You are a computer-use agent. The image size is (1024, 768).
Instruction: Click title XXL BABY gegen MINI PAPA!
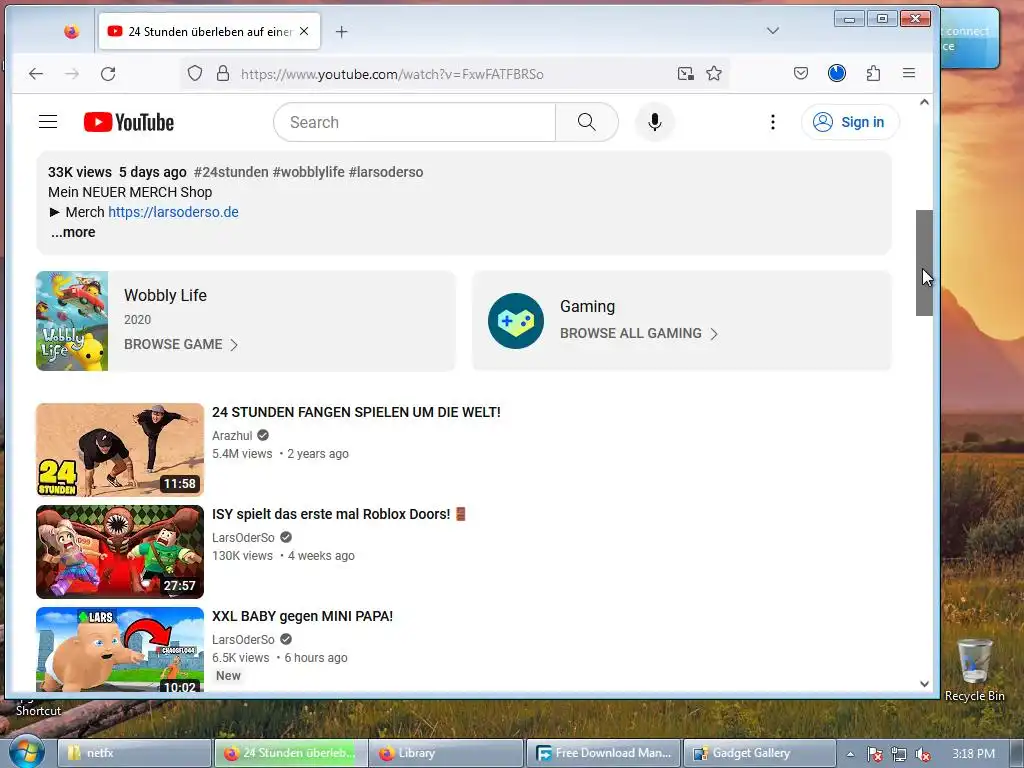tap(302, 616)
